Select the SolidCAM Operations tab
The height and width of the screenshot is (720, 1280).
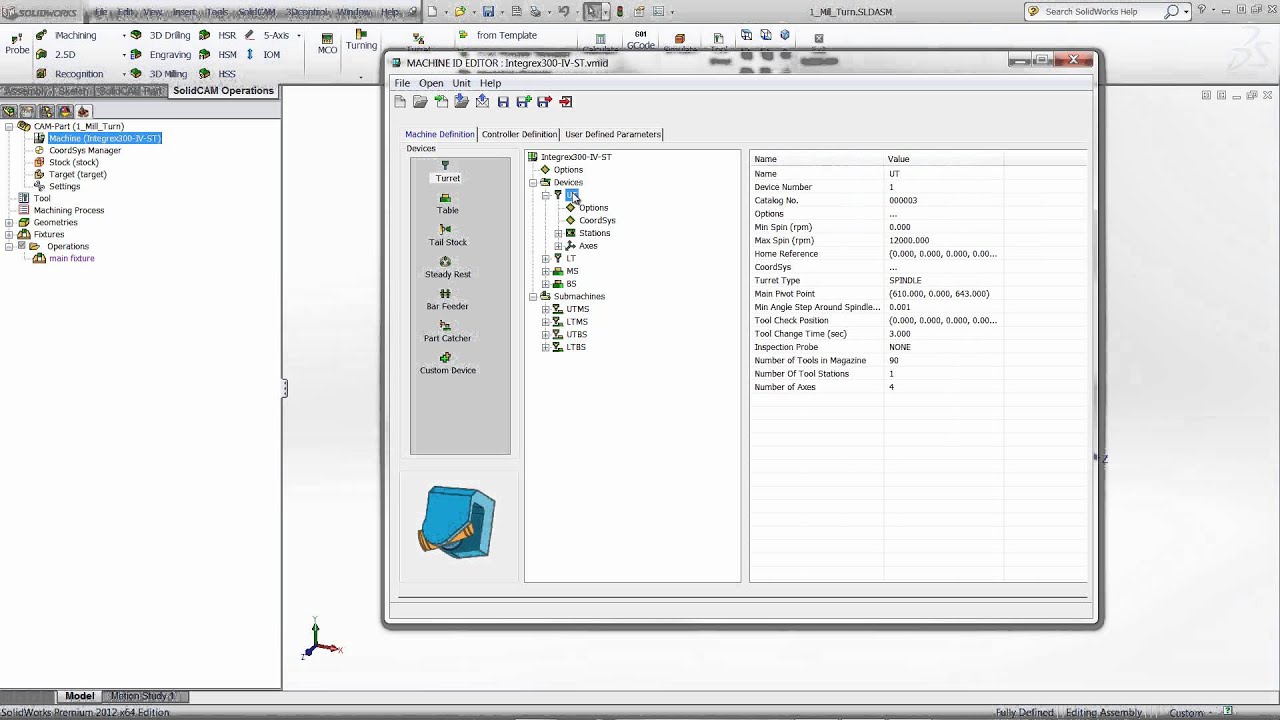[x=223, y=90]
